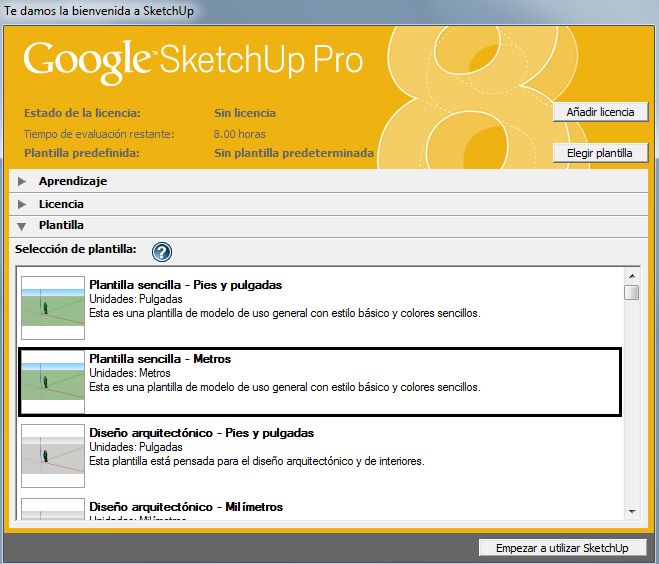Click the title Plantilla sencilla - Pies y pulgadas

coord(185,285)
